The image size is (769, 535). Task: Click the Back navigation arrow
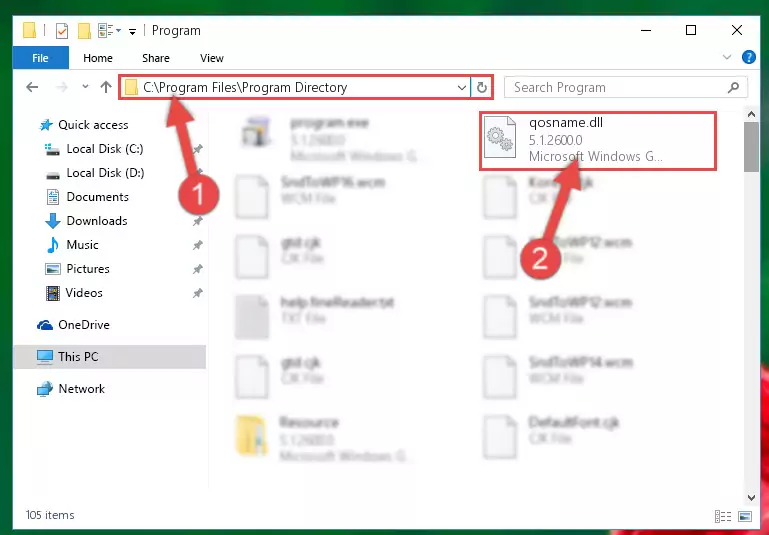click(32, 87)
